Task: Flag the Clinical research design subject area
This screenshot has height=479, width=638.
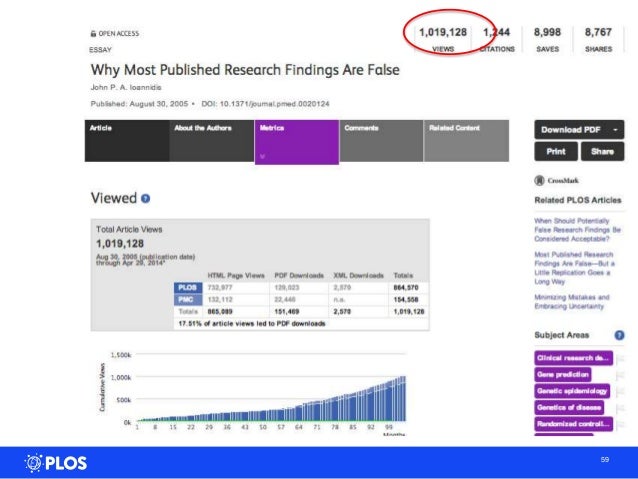Action: 620,359
